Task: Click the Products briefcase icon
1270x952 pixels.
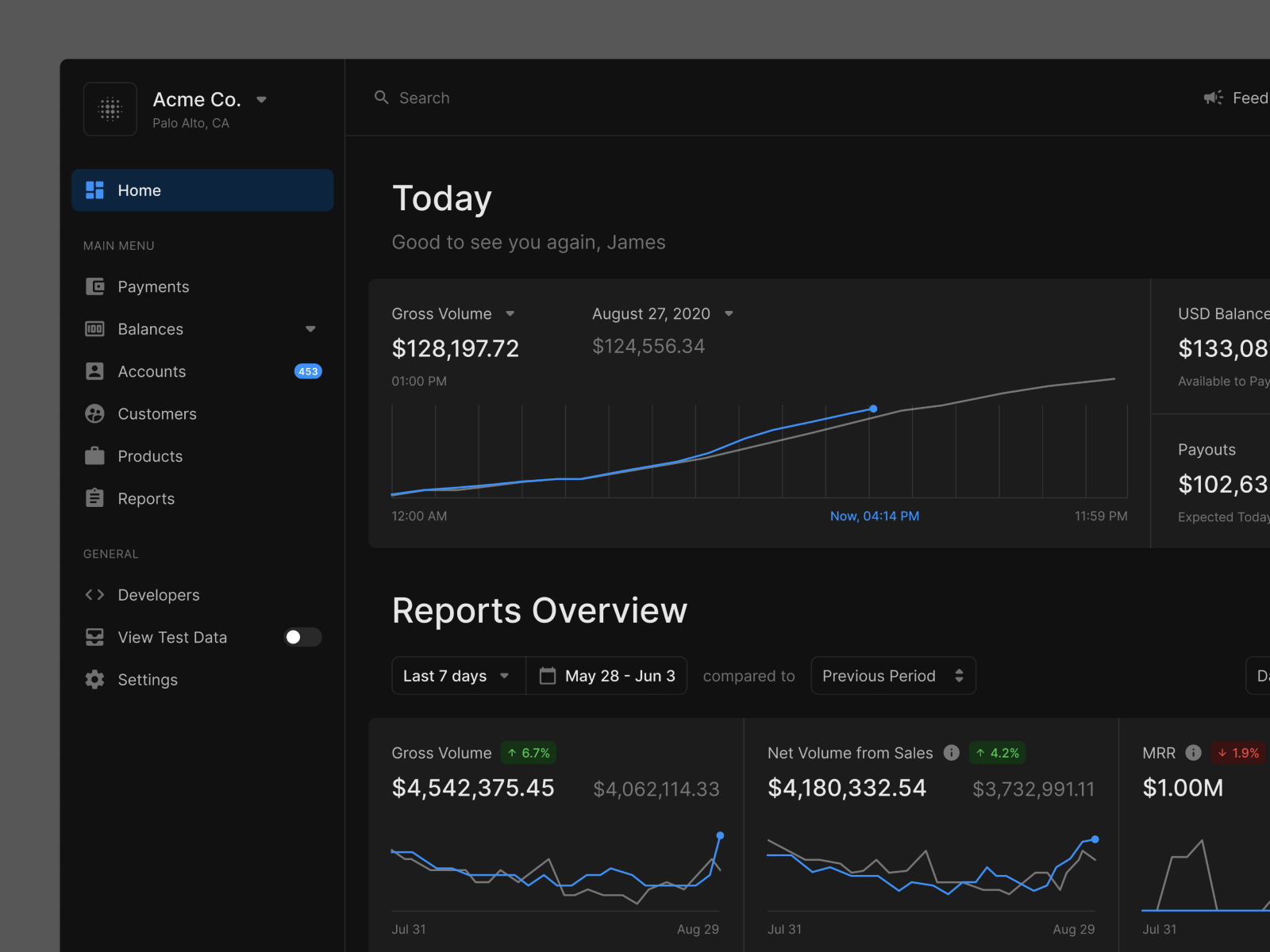Action: (x=94, y=455)
